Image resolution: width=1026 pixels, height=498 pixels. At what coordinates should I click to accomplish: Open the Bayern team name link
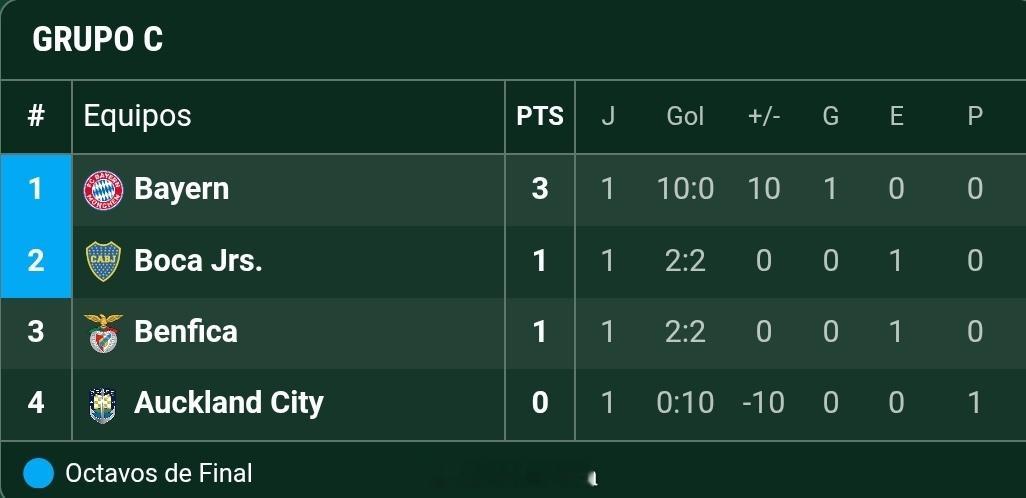point(181,189)
